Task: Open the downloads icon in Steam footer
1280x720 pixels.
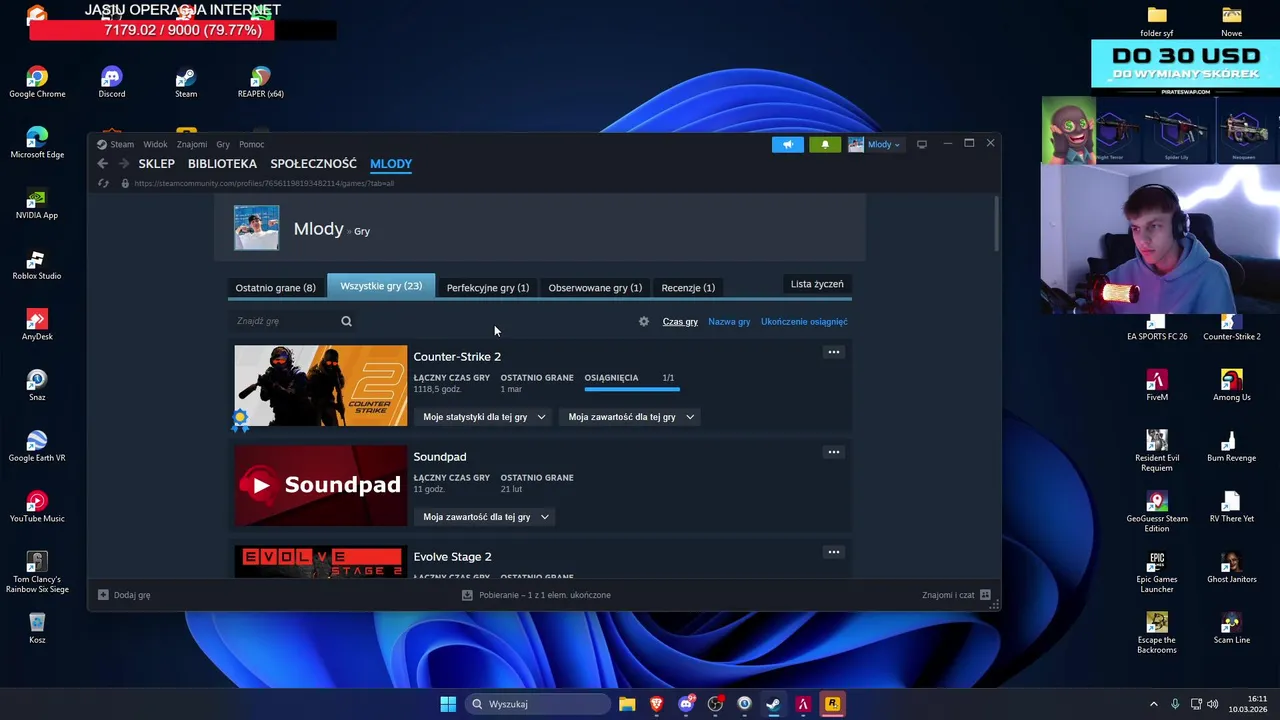Action: (467, 595)
